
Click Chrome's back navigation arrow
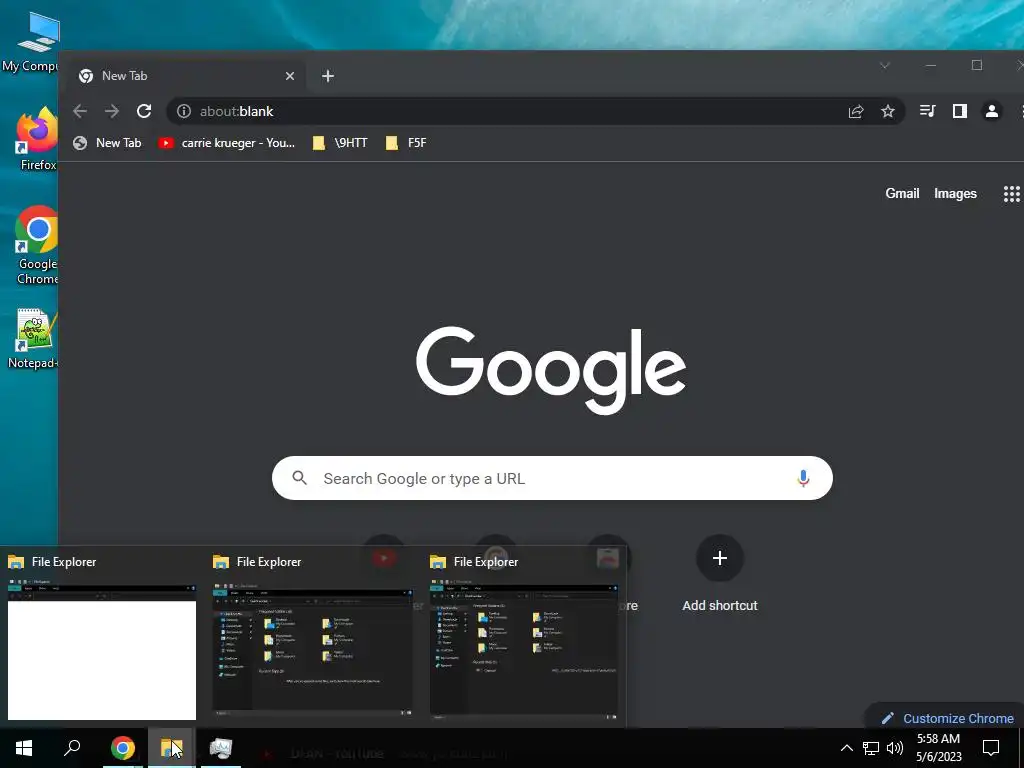tap(80, 111)
